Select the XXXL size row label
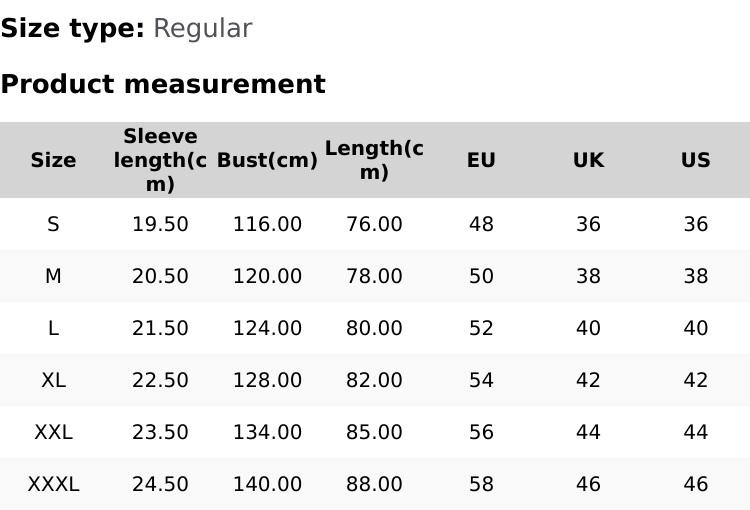 pyautogui.click(x=53, y=484)
